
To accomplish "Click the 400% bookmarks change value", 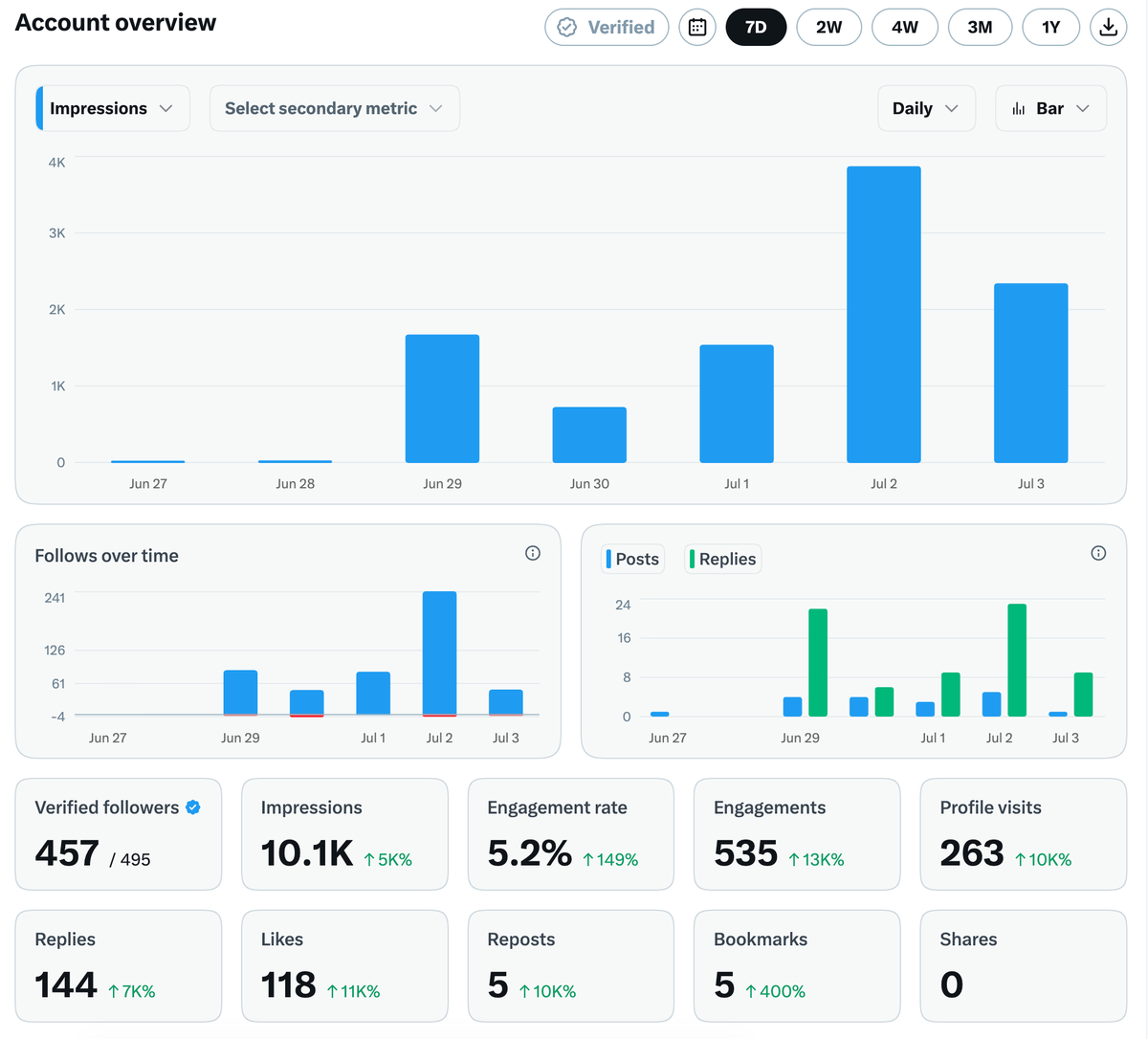I will [x=775, y=992].
